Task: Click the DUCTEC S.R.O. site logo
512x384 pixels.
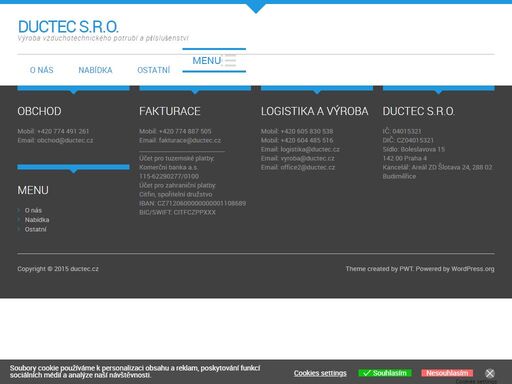Action: pyautogui.click(x=68, y=26)
